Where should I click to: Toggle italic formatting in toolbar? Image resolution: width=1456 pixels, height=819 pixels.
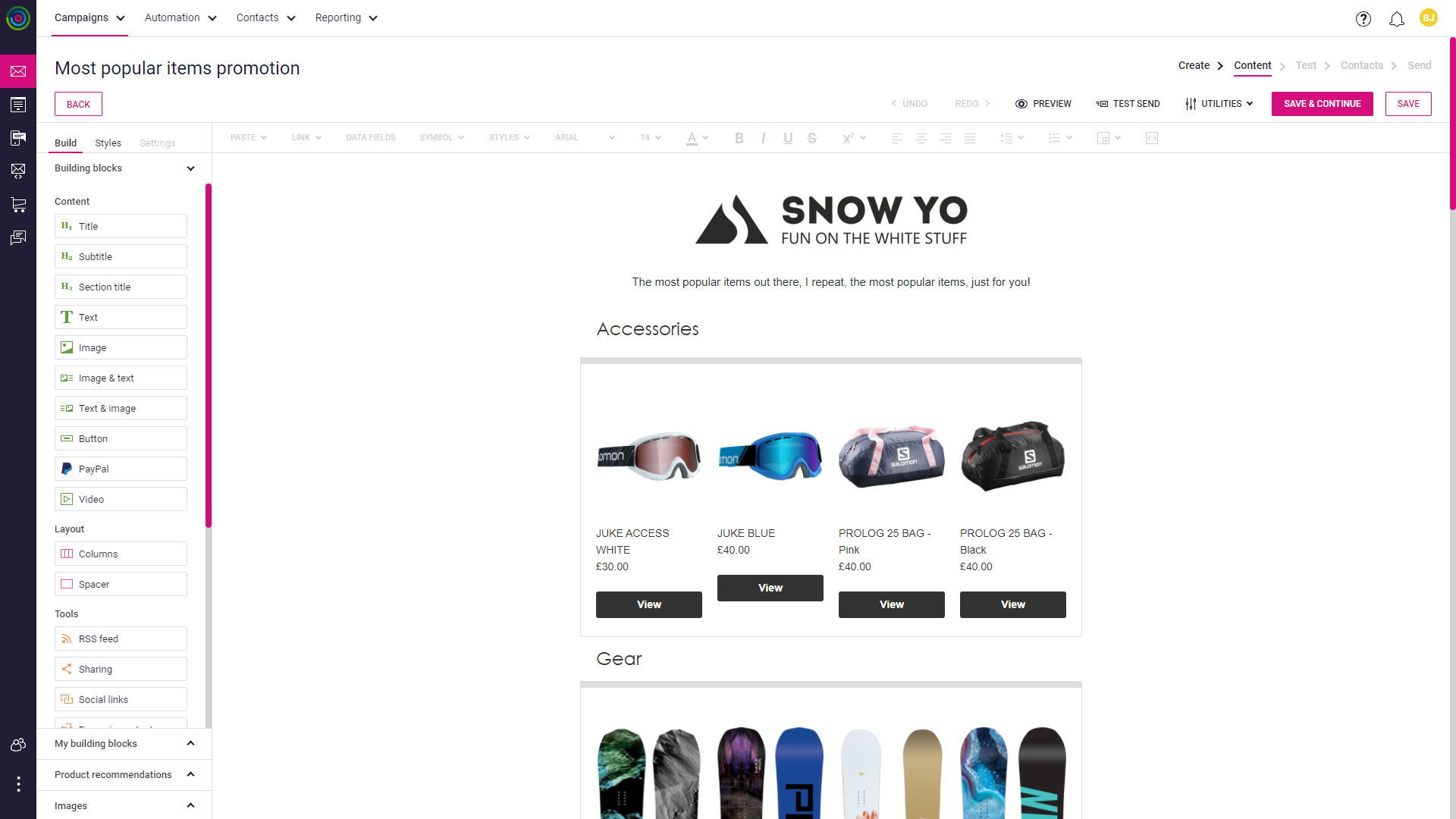click(x=764, y=138)
